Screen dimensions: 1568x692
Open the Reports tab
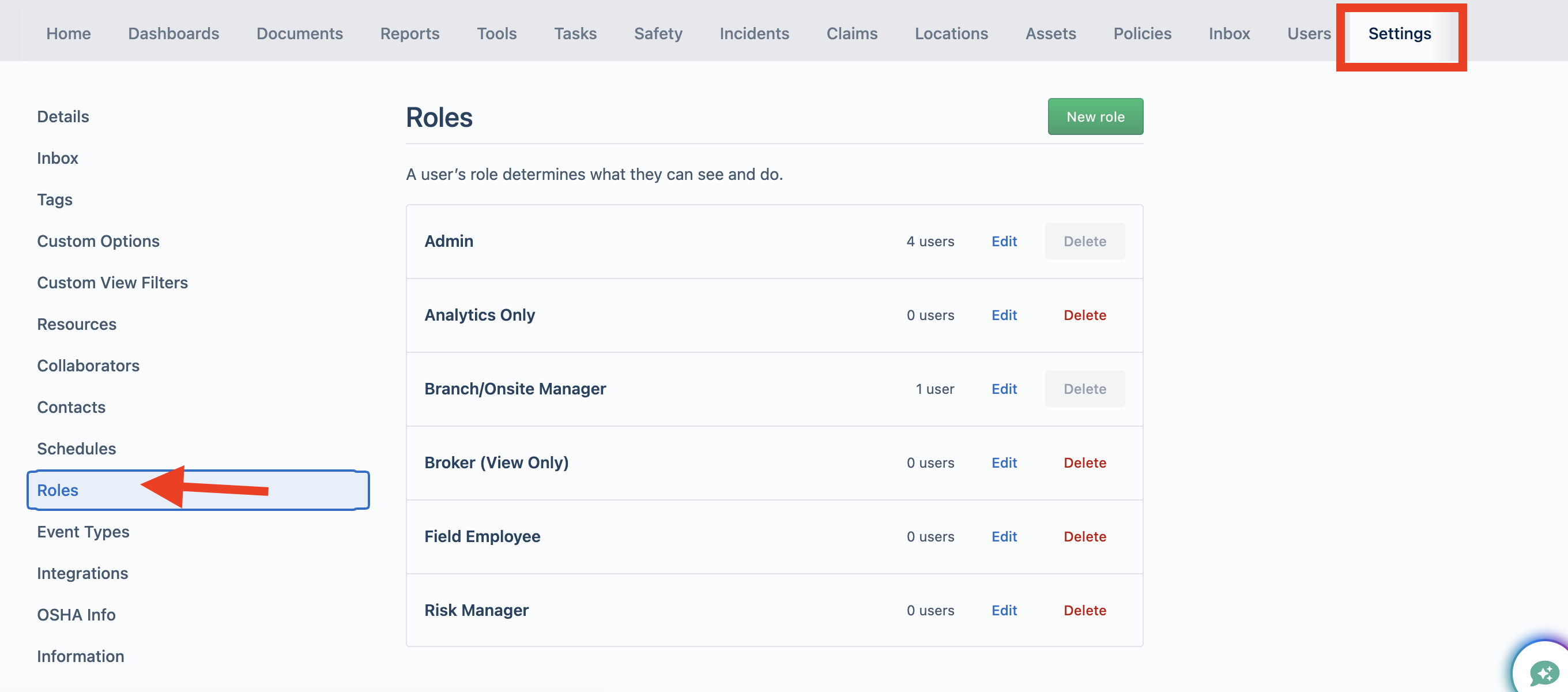tap(410, 33)
